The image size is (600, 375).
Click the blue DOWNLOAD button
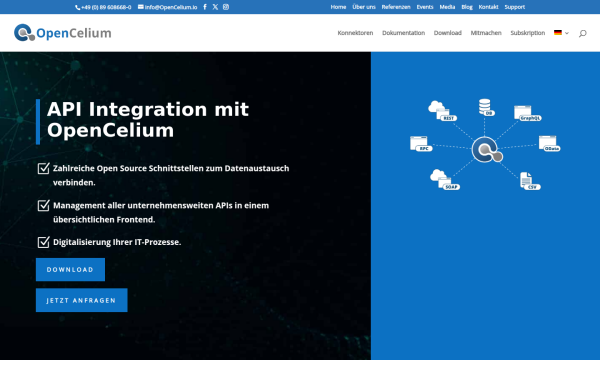[x=70, y=269]
